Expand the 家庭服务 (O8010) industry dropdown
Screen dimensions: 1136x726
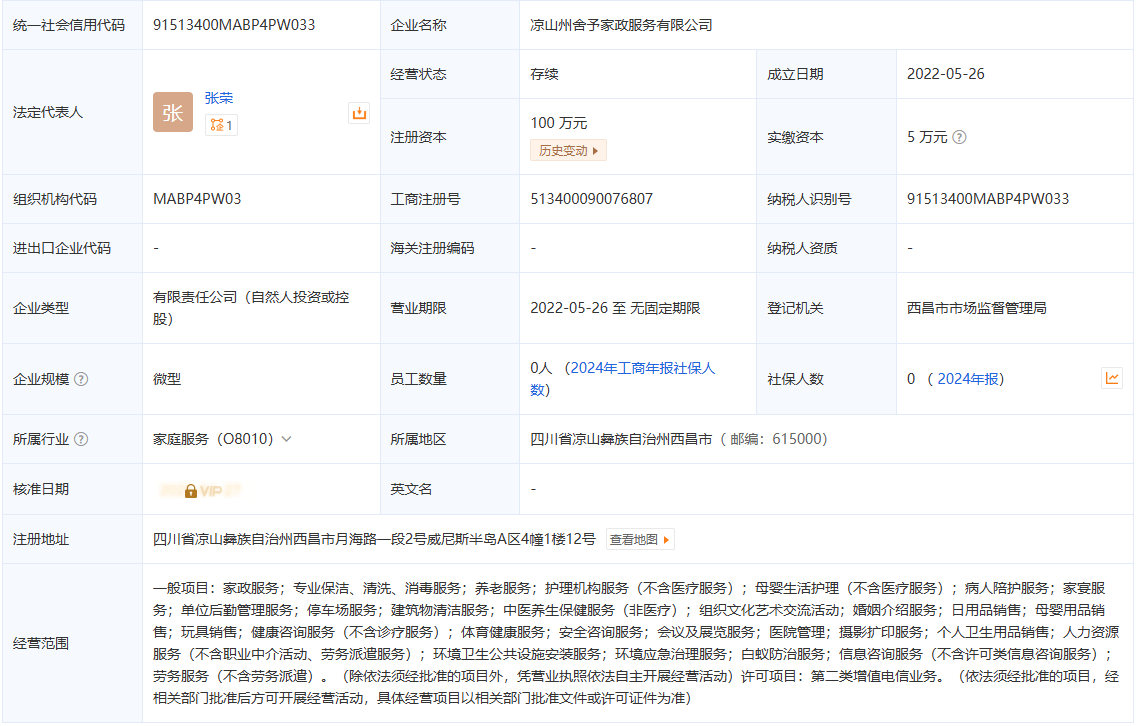point(286,439)
